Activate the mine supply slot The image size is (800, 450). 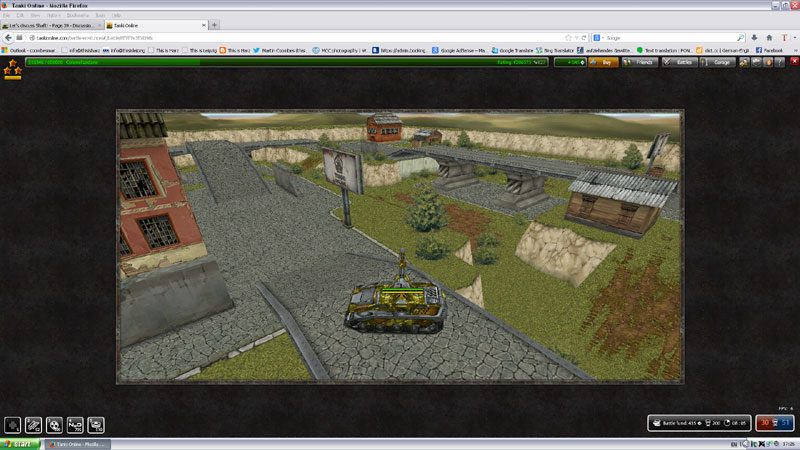pyautogui.click(x=96, y=424)
